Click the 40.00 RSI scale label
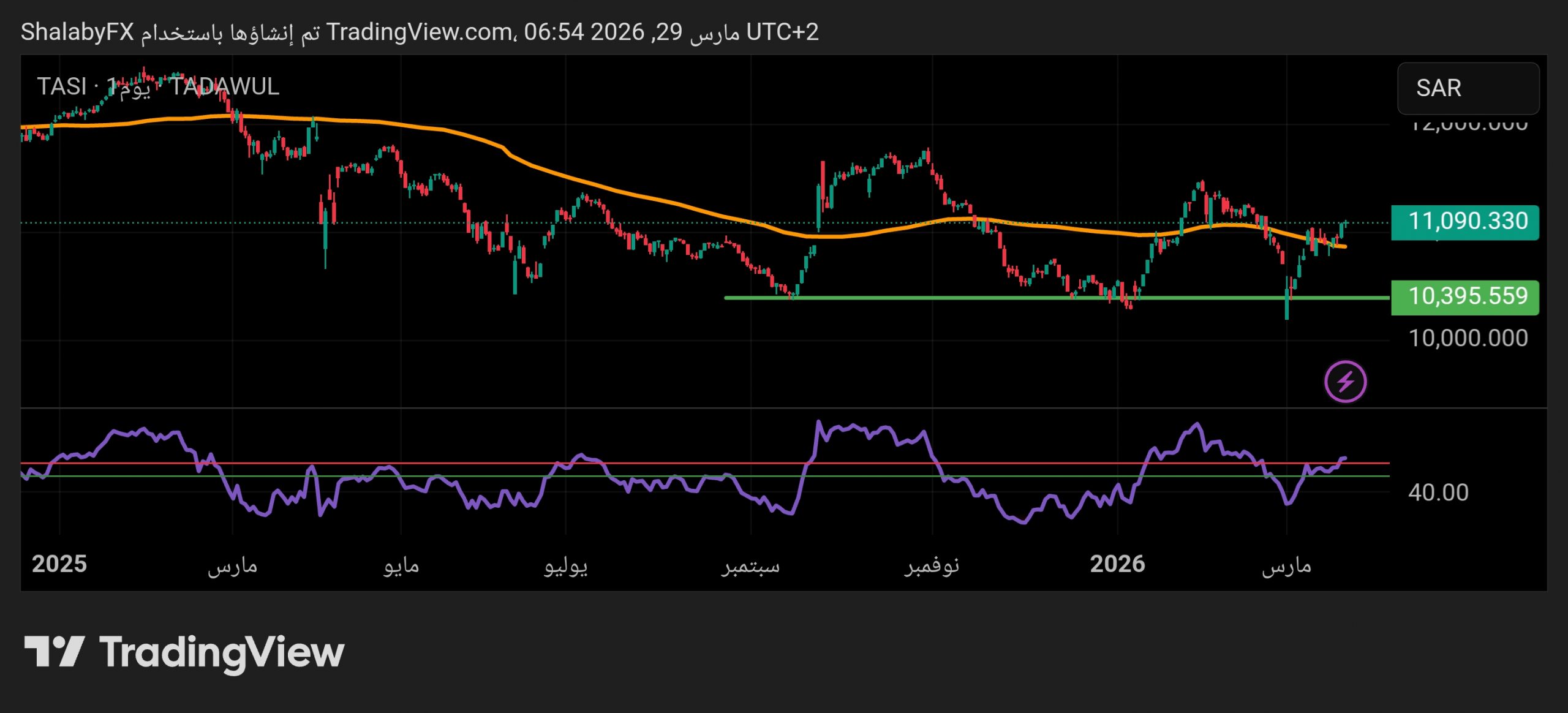1568x713 pixels. click(1438, 493)
